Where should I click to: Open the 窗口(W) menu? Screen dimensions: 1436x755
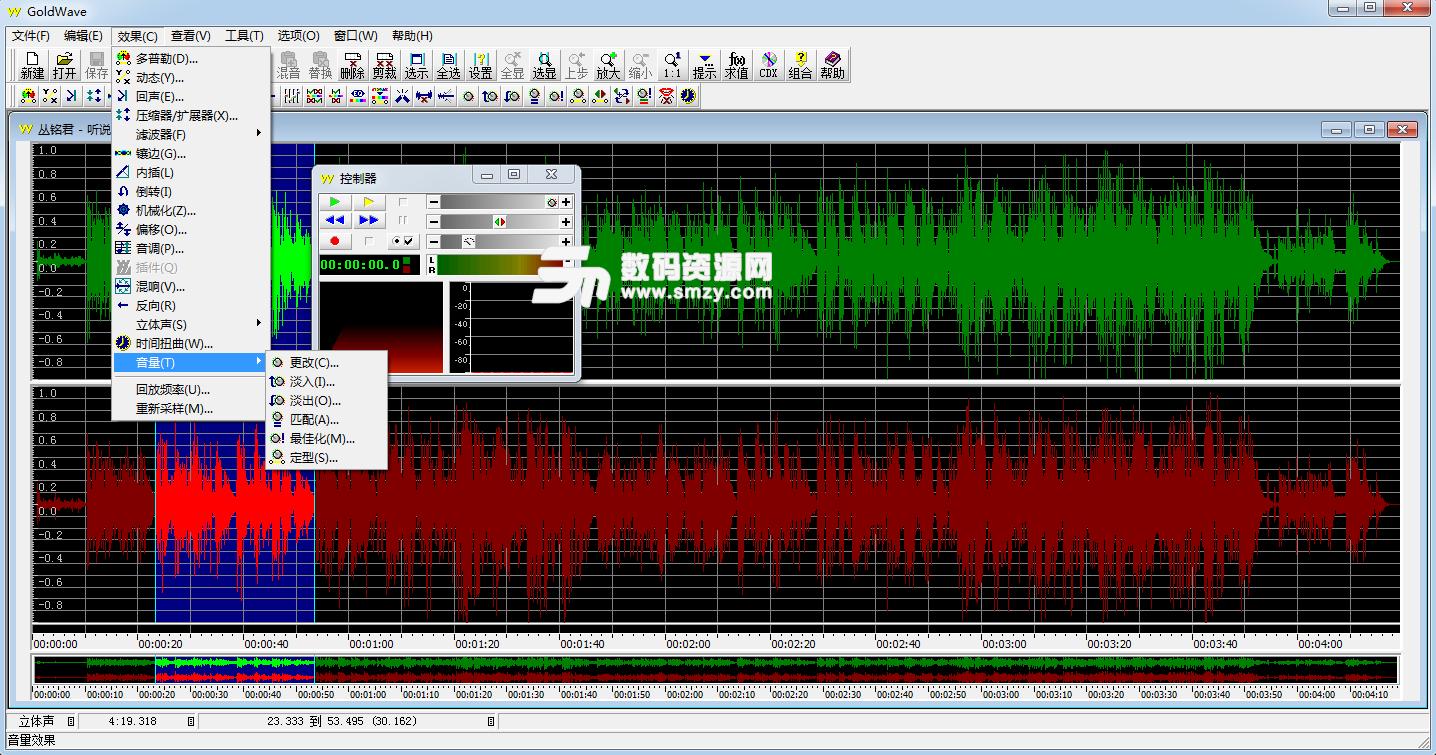click(355, 36)
